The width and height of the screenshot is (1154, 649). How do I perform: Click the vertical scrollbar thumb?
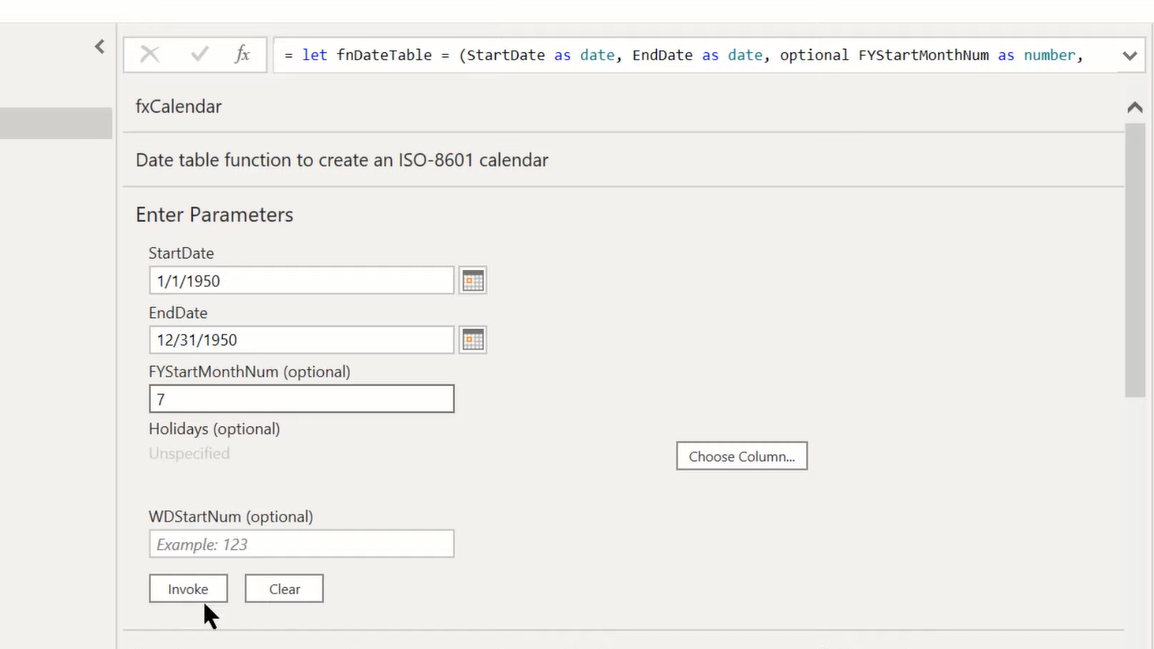point(1135,260)
